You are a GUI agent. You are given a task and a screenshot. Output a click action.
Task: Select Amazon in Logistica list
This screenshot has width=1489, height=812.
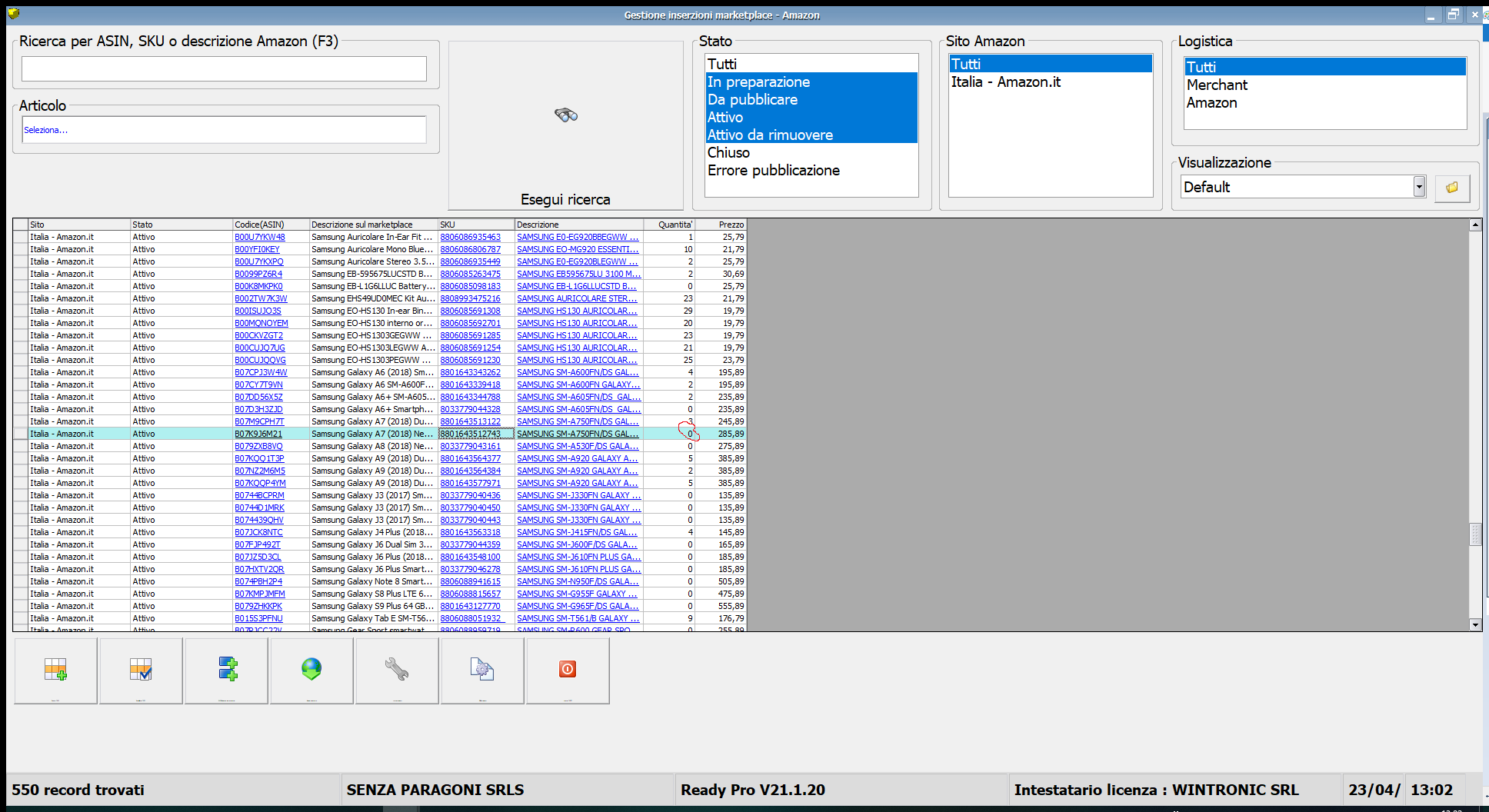pyautogui.click(x=1325, y=102)
